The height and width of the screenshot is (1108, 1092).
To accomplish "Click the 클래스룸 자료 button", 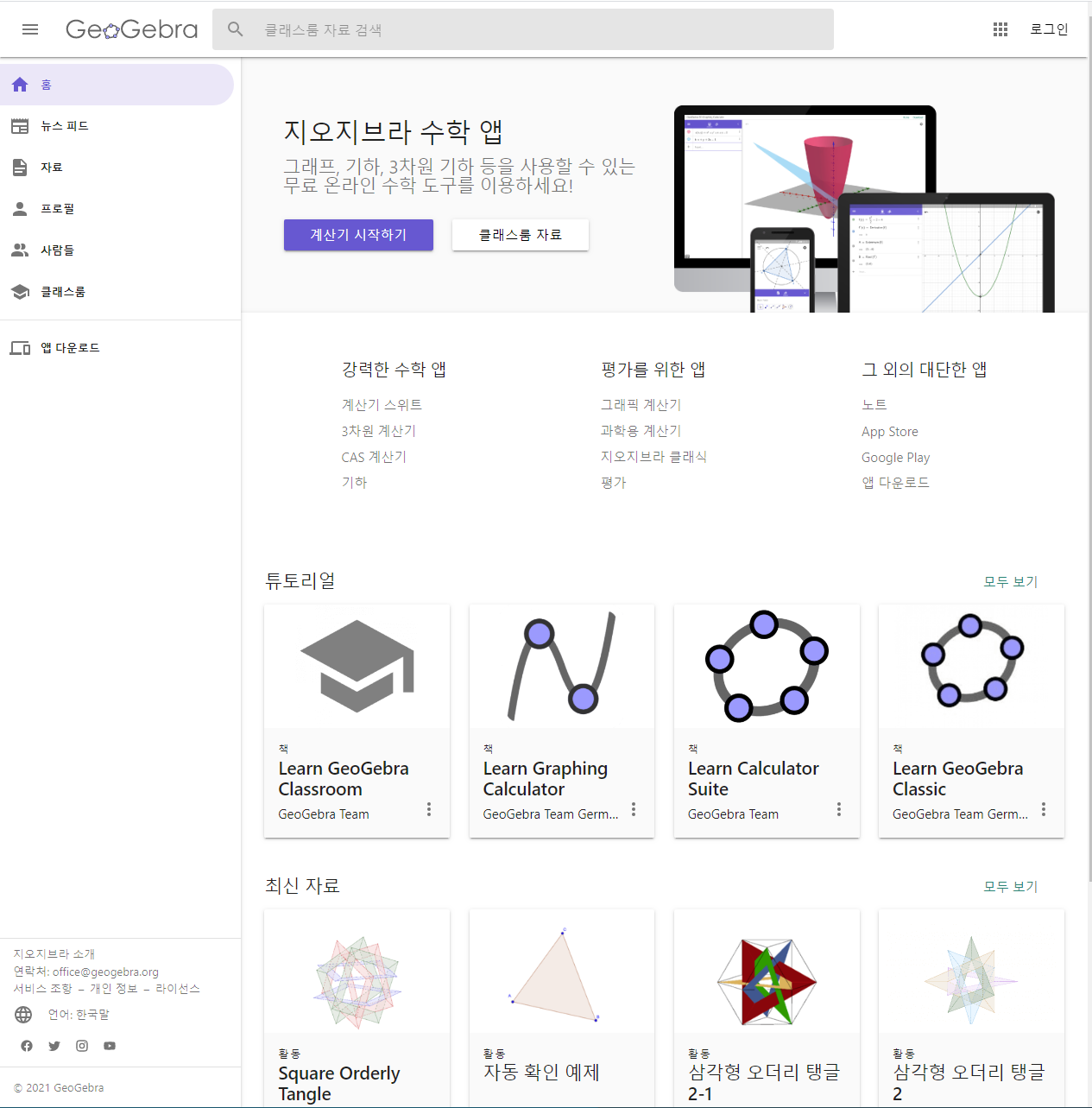I will click(521, 235).
